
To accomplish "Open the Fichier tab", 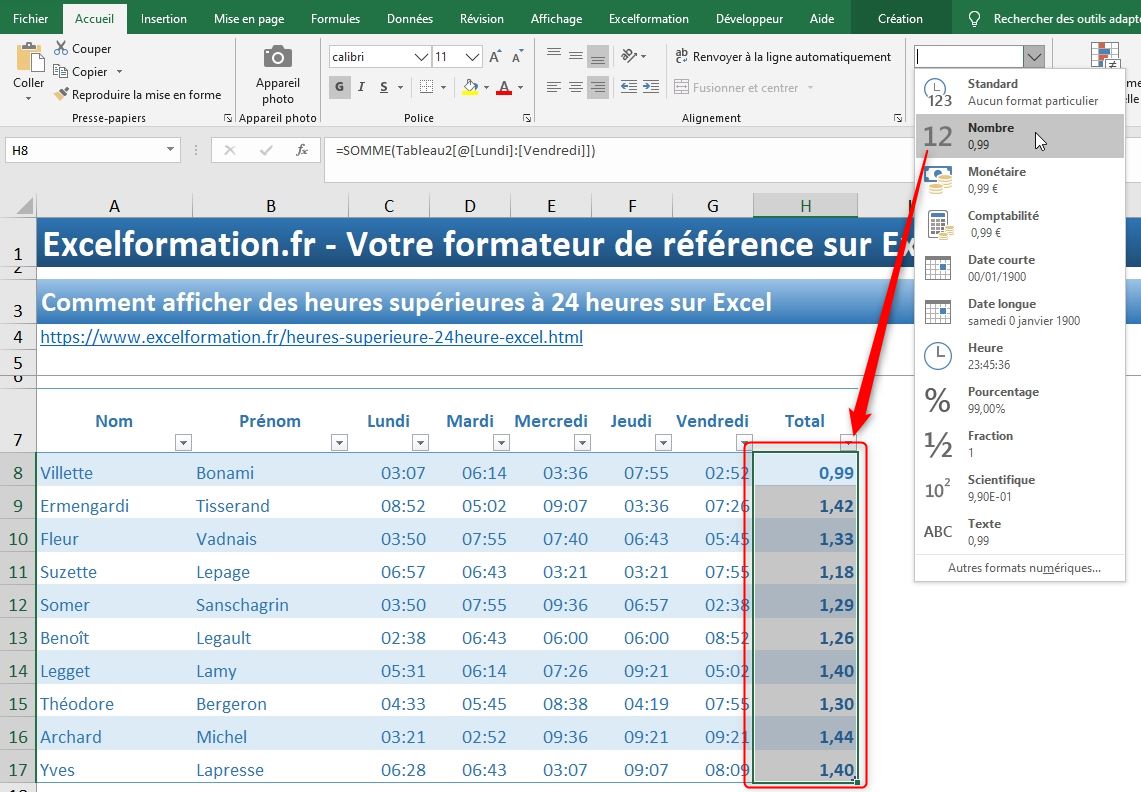I will (x=31, y=19).
